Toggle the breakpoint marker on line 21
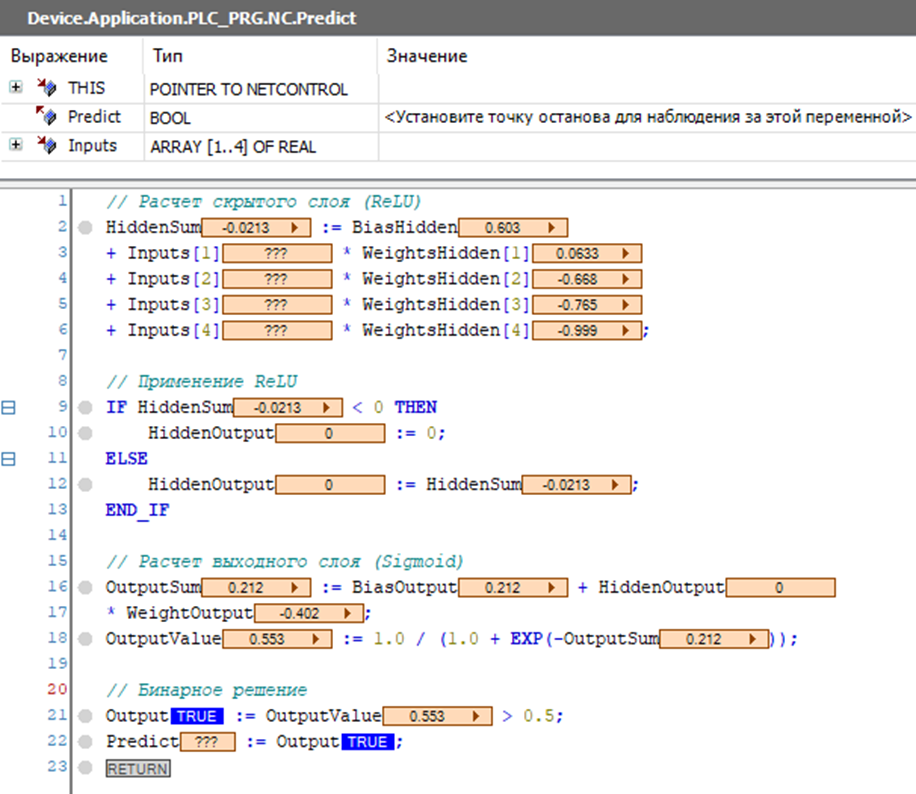The width and height of the screenshot is (916, 794). [85, 715]
